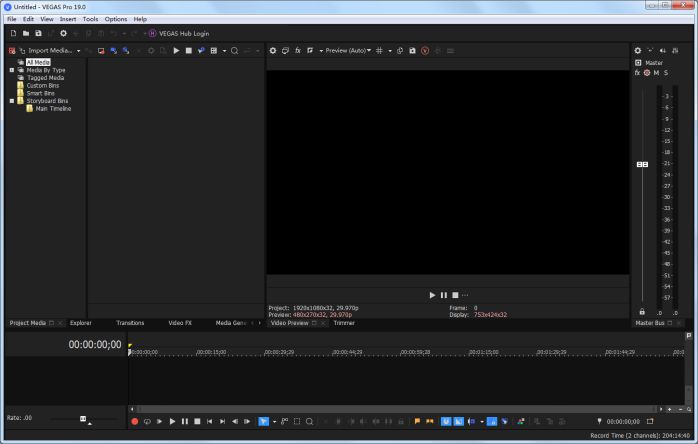Solo the Master bus with S
Viewport: 698px width, 444px height.
point(666,73)
